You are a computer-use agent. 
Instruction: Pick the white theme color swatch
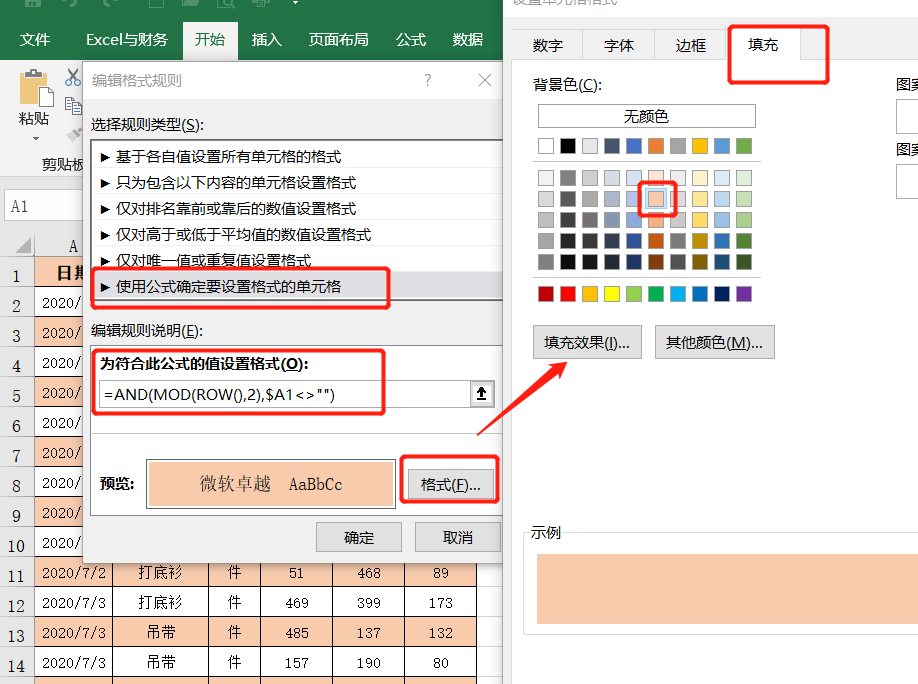click(x=546, y=146)
